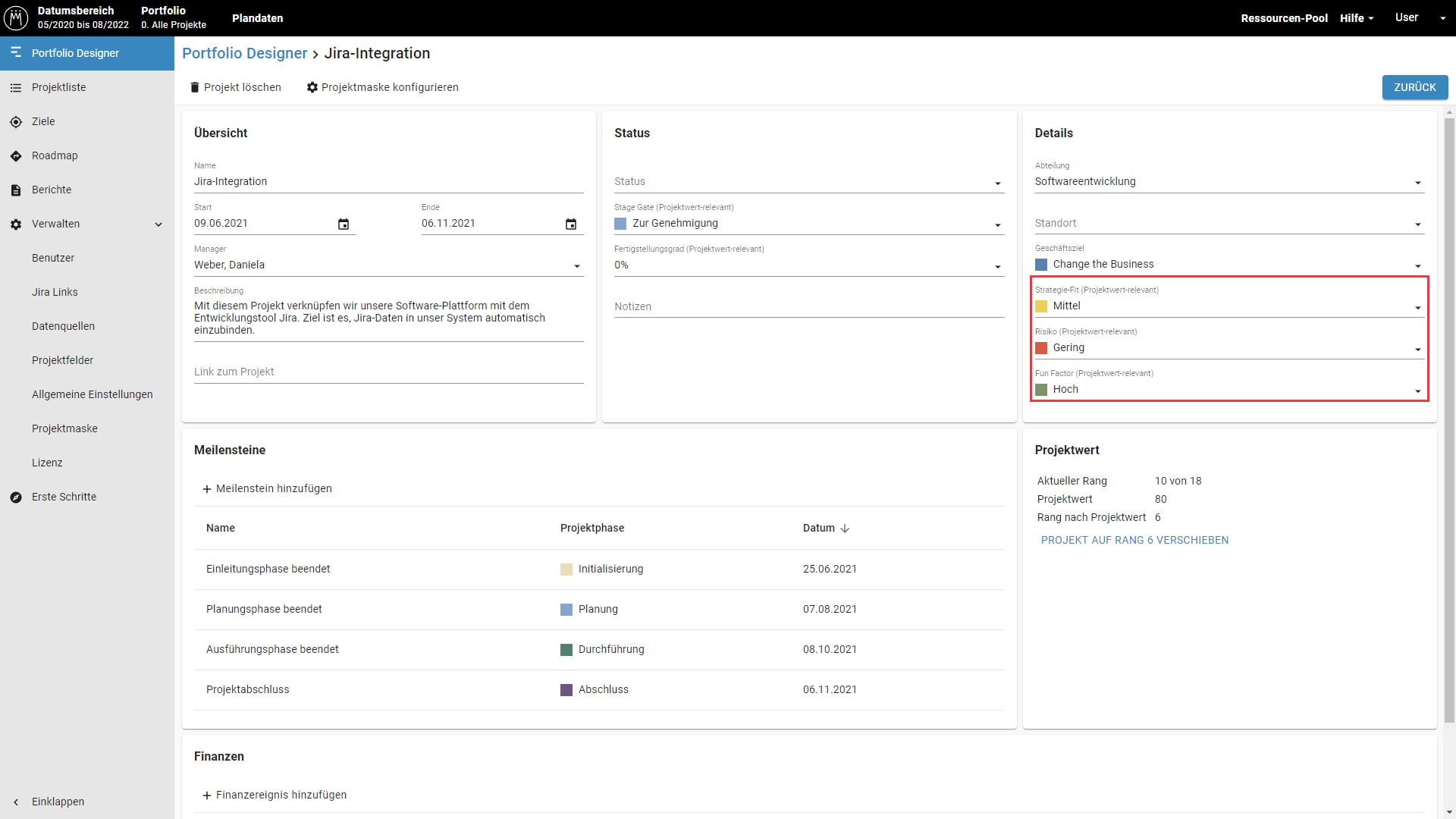Open the Ende date calendar picker

click(x=571, y=224)
